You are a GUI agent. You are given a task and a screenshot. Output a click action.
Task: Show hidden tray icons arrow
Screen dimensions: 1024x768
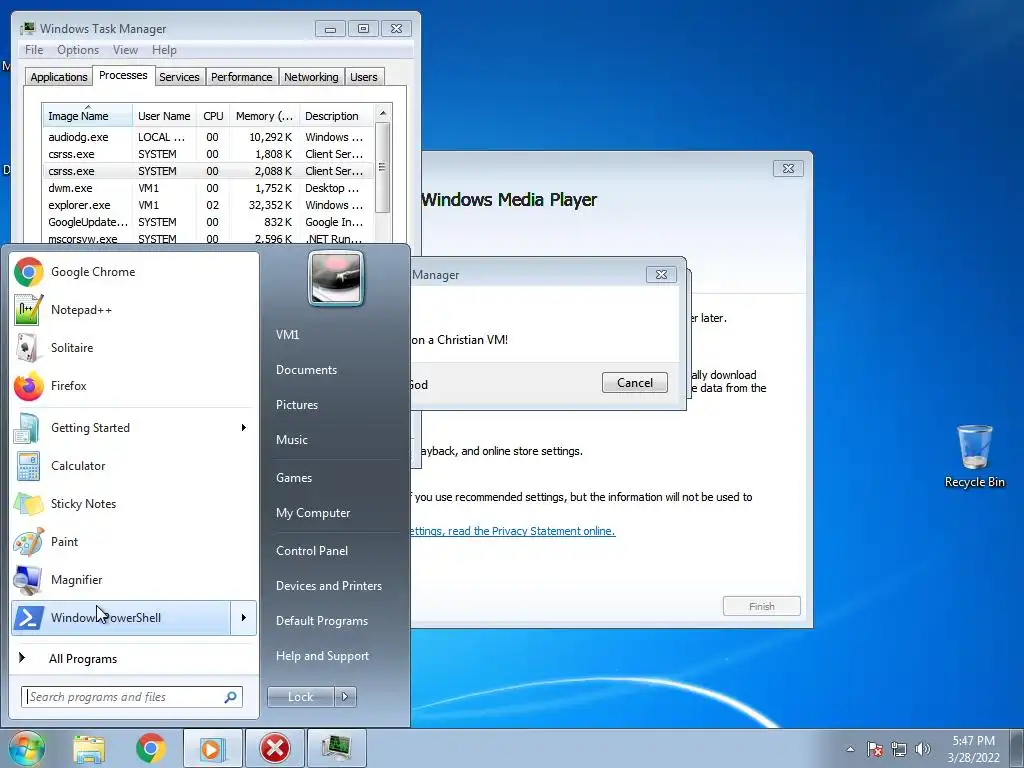[x=850, y=749]
